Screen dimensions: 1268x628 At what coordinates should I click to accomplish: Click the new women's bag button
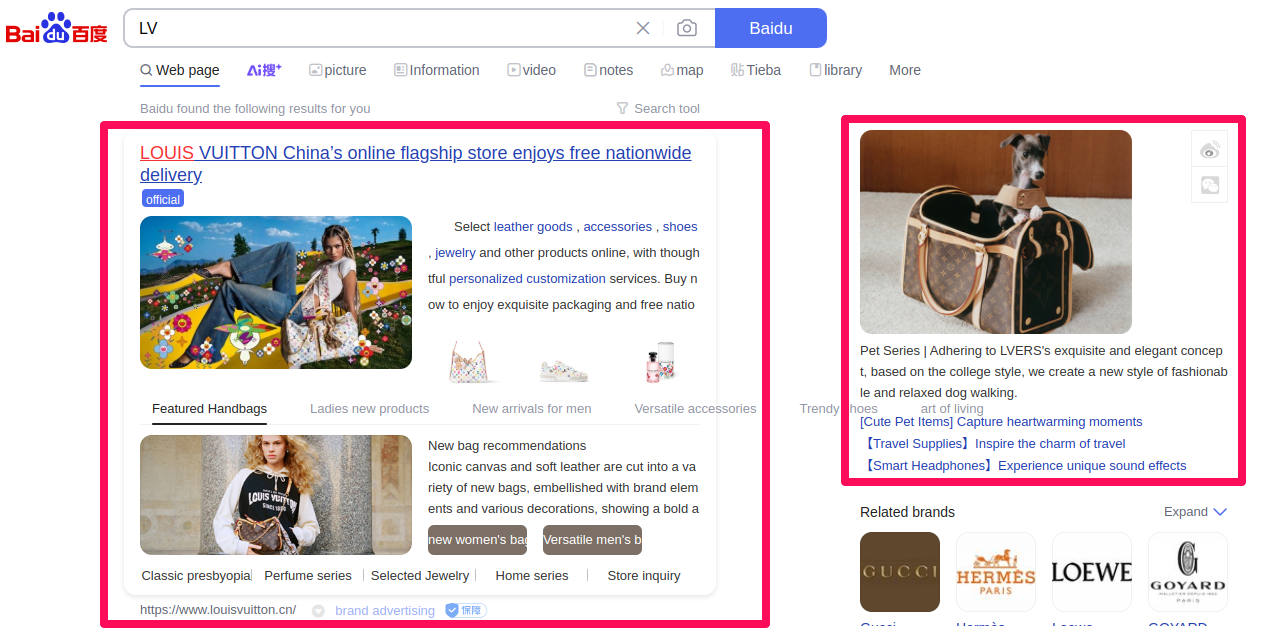coord(477,539)
